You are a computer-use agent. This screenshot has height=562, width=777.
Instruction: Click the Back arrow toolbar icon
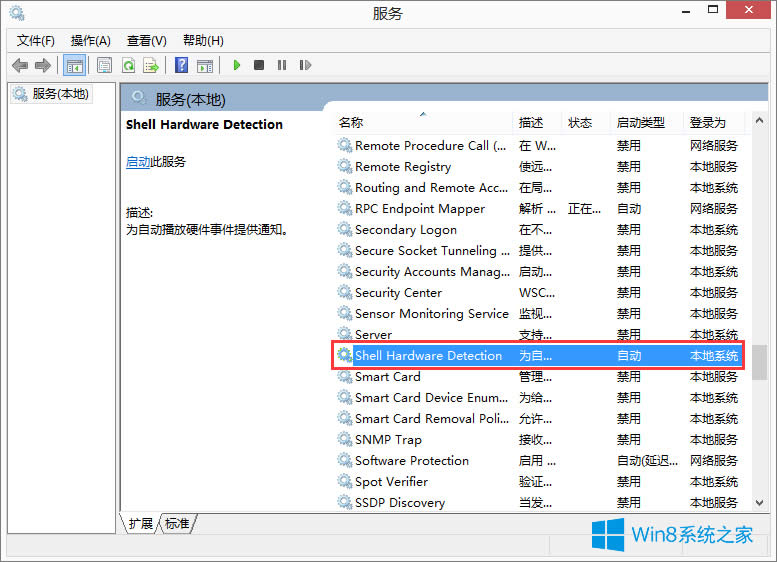(20, 65)
